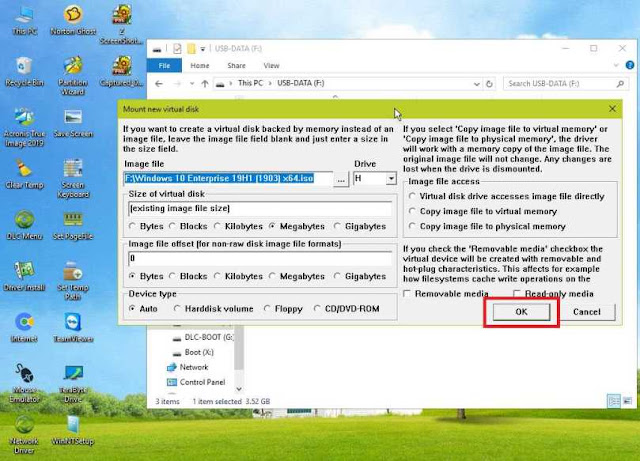640x461 pixels.
Task: Expand Explorer address bar history dropdown
Action: (476, 84)
